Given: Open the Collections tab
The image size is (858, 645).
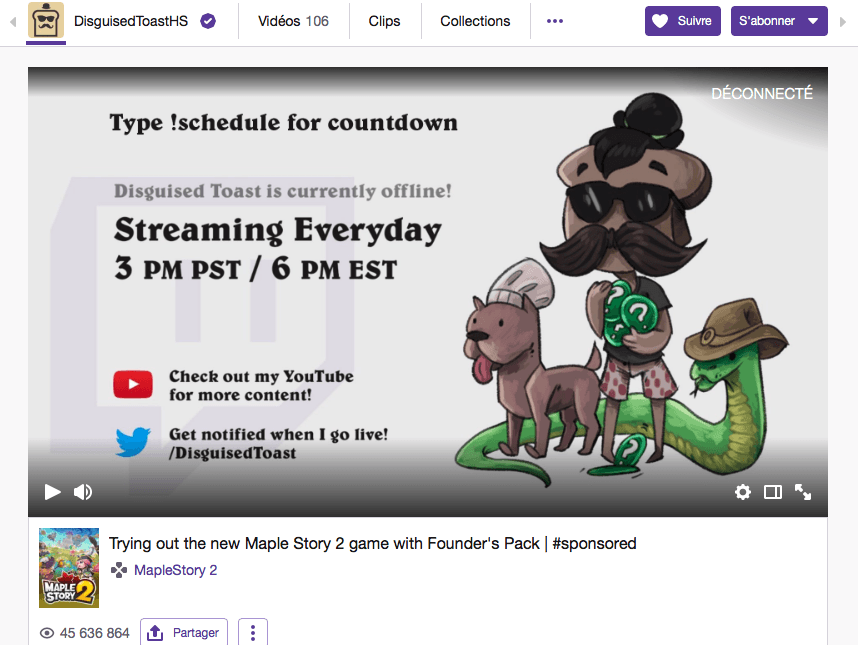Looking at the screenshot, I should click(x=475, y=21).
